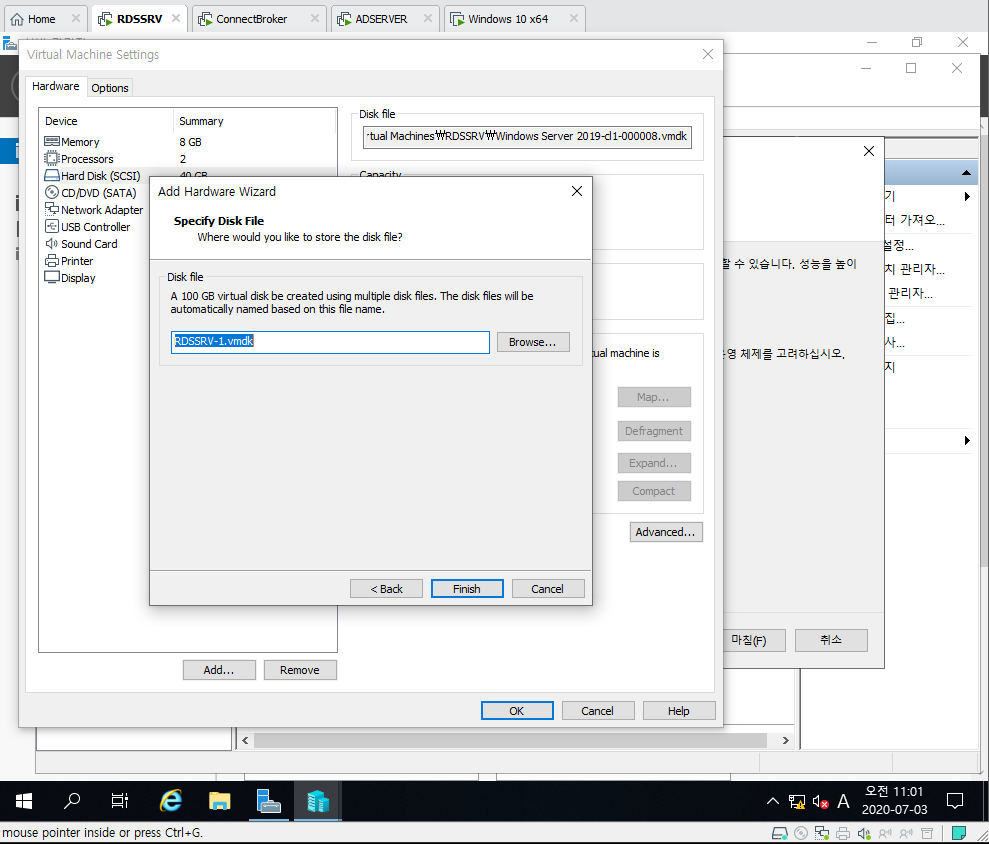Click teal message log note icon
This screenshot has width=989, height=844.
(959, 833)
